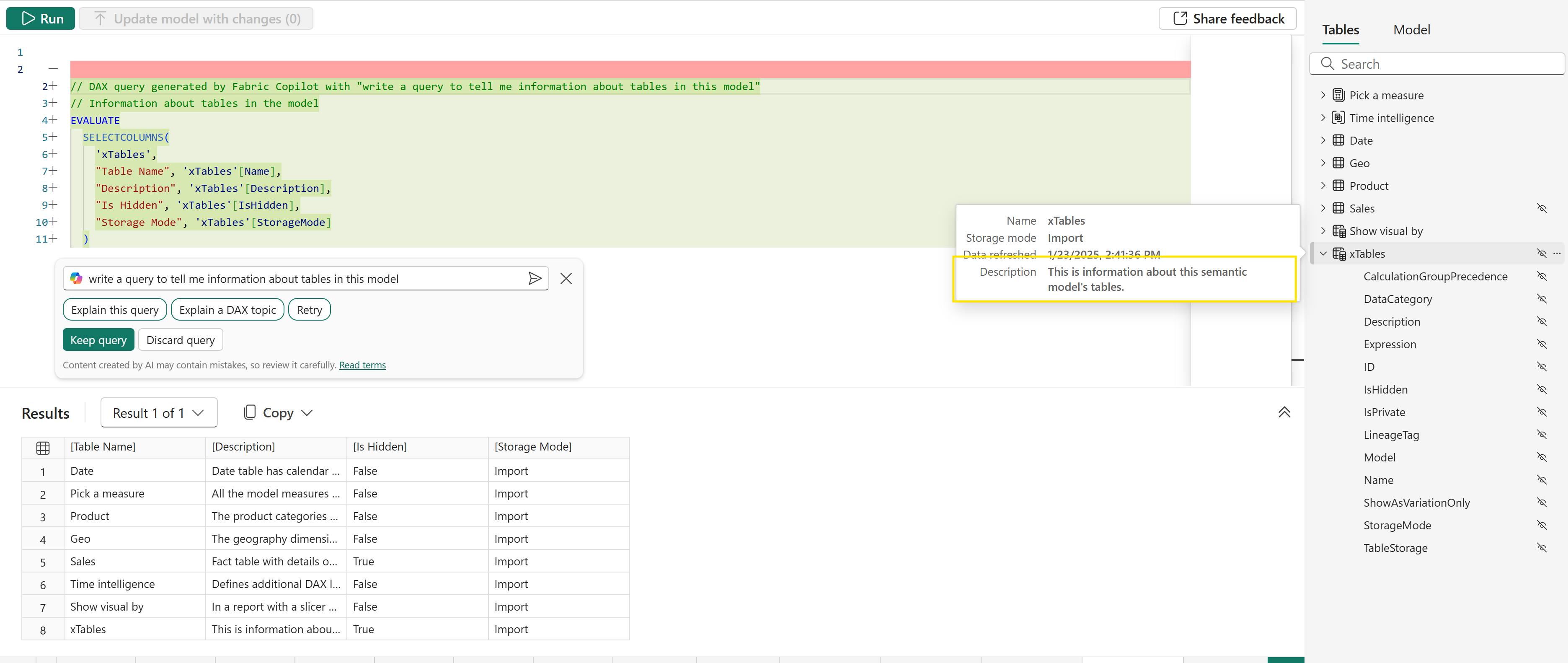Collapse results pane with double chevron icon
The height and width of the screenshot is (663, 1568).
[1284, 412]
